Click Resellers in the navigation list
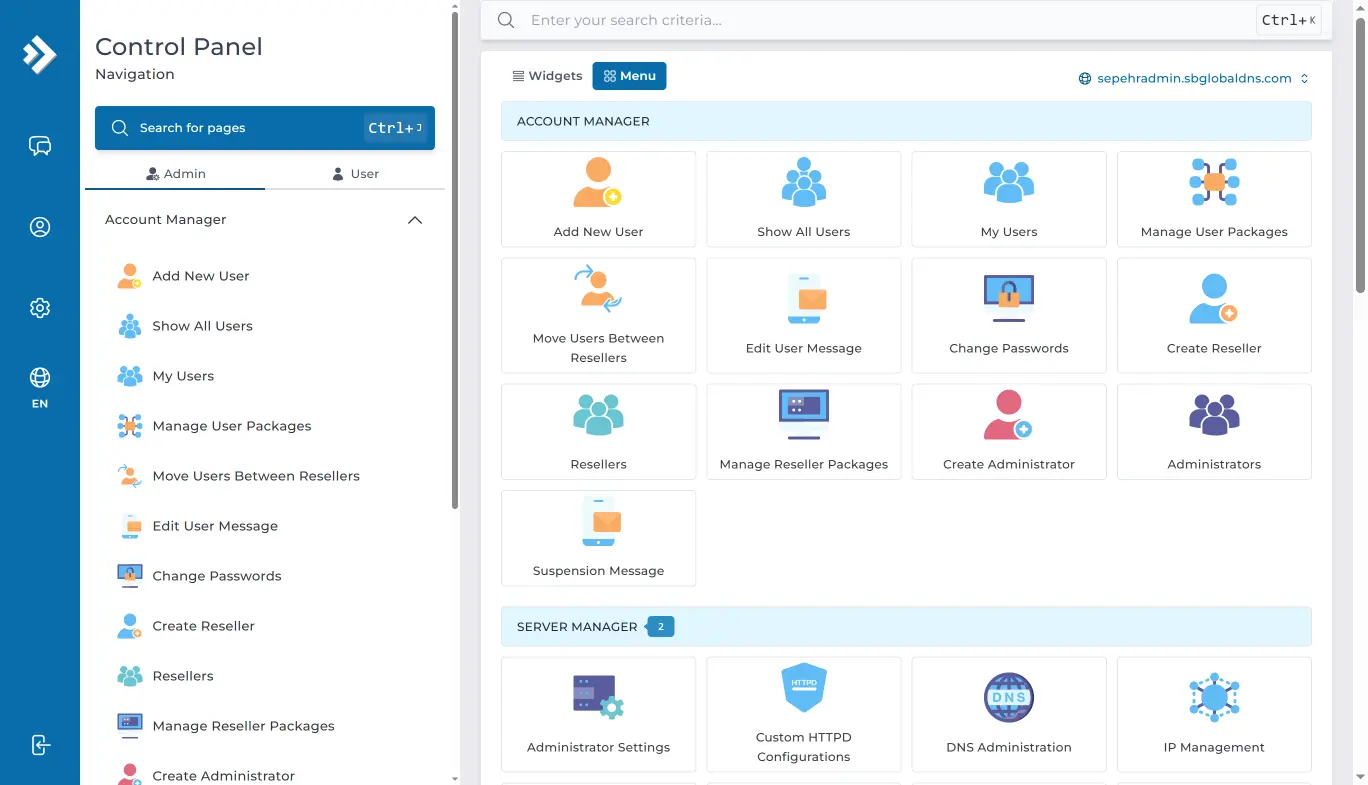Screen dimensions: 1368x785 pyautogui.click(x=183, y=676)
